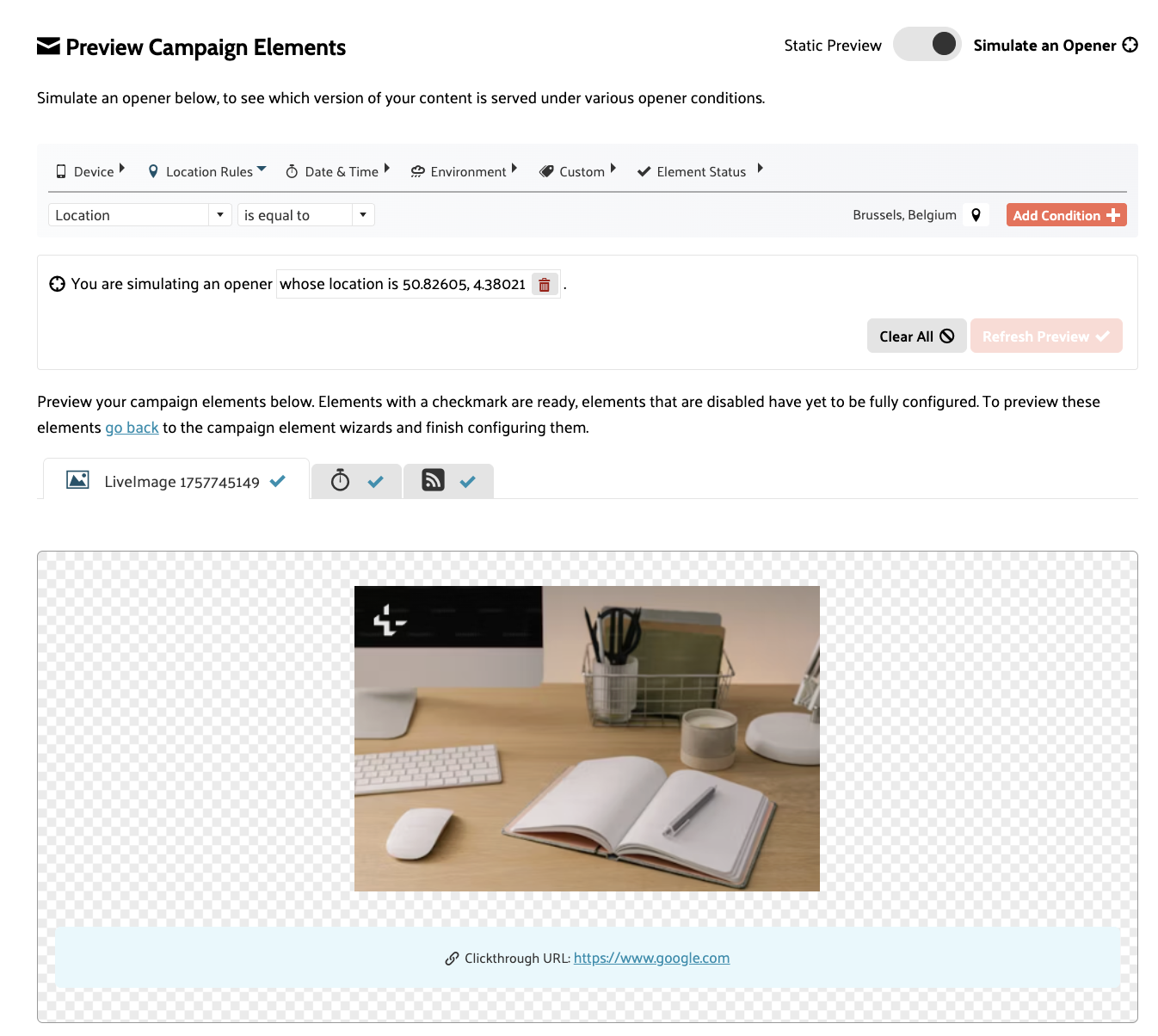Viewport: 1158px width, 1036px height.
Task: Delete the location condition with trash icon
Action: point(545,285)
